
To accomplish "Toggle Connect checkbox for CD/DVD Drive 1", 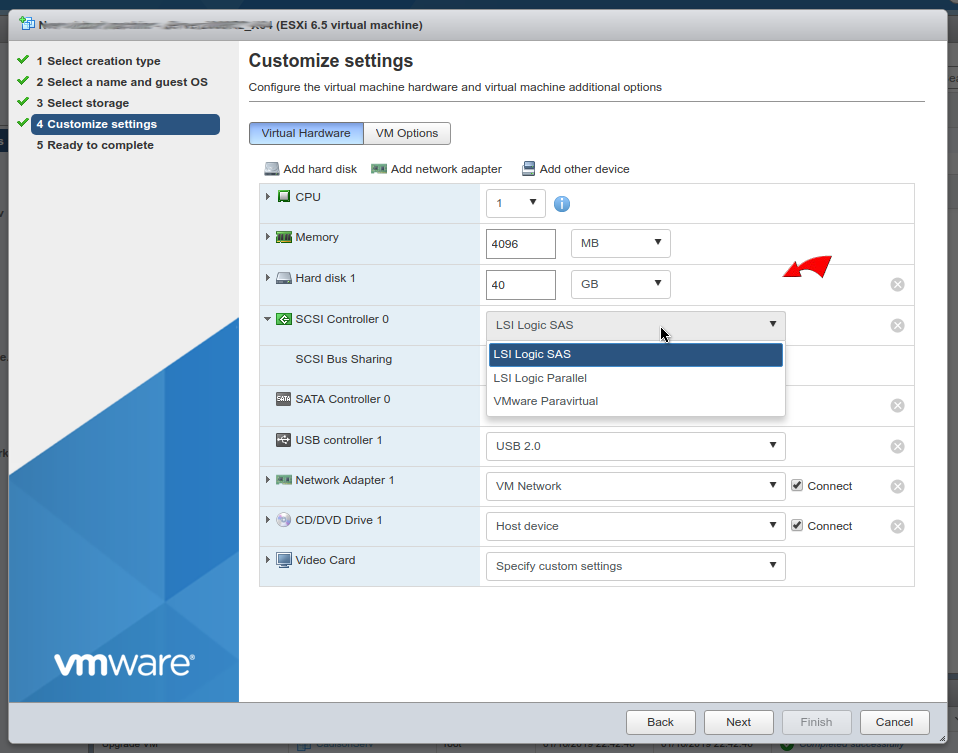I will point(797,525).
